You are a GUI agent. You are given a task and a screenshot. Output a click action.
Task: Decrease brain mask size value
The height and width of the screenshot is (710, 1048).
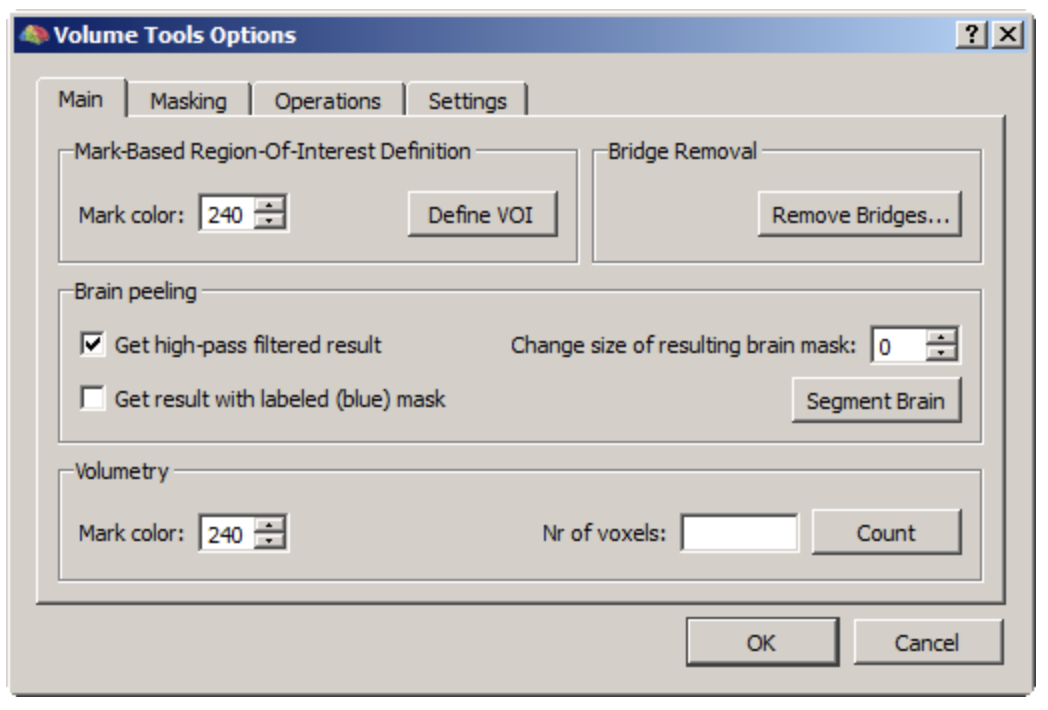942,354
